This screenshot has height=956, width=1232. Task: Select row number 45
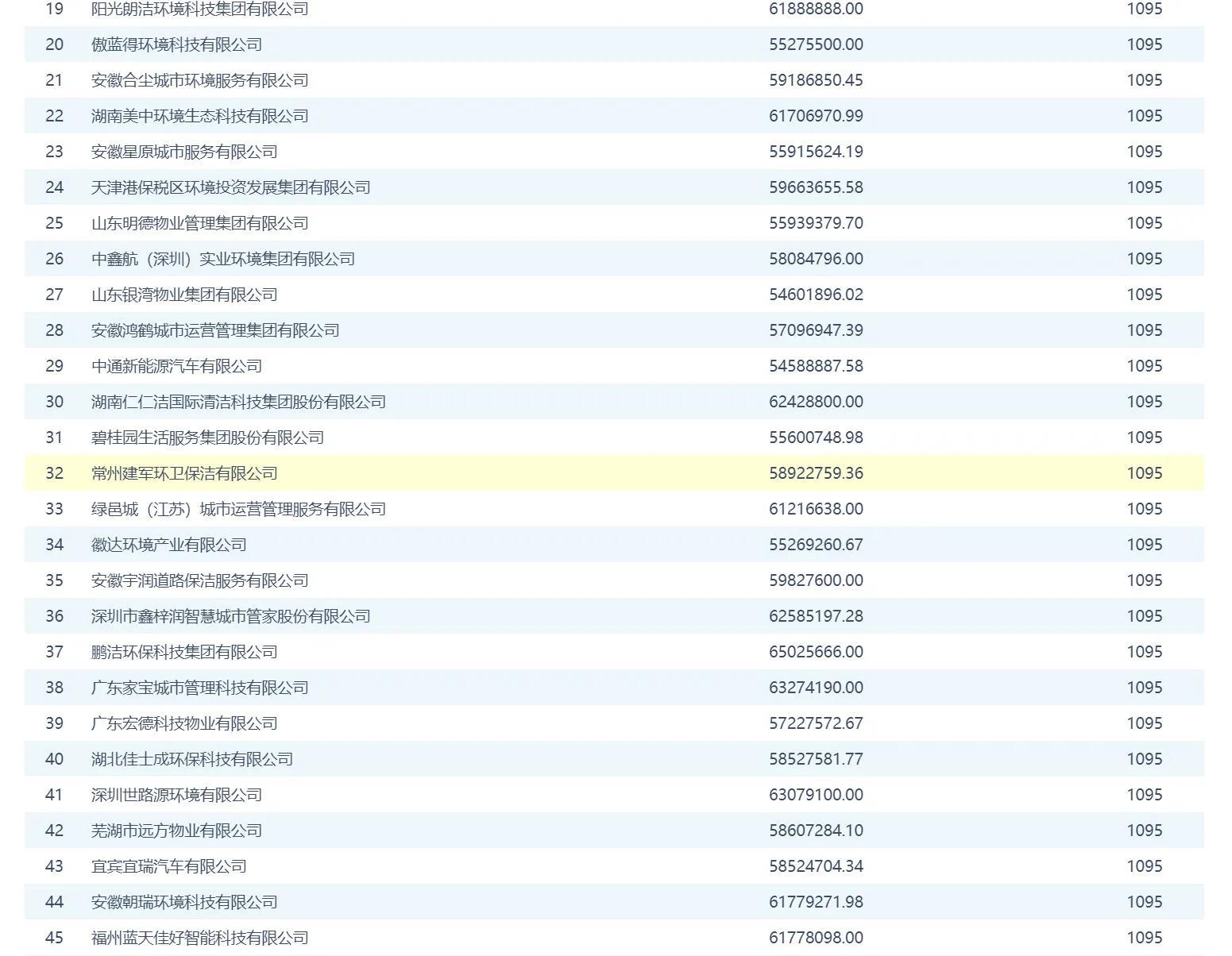point(54,938)
